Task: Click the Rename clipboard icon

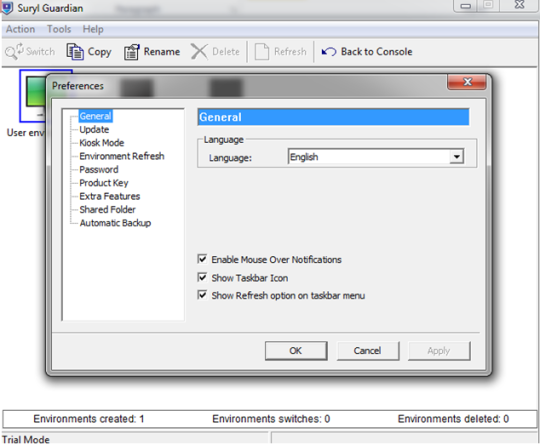Action: (x=132, y=52)
